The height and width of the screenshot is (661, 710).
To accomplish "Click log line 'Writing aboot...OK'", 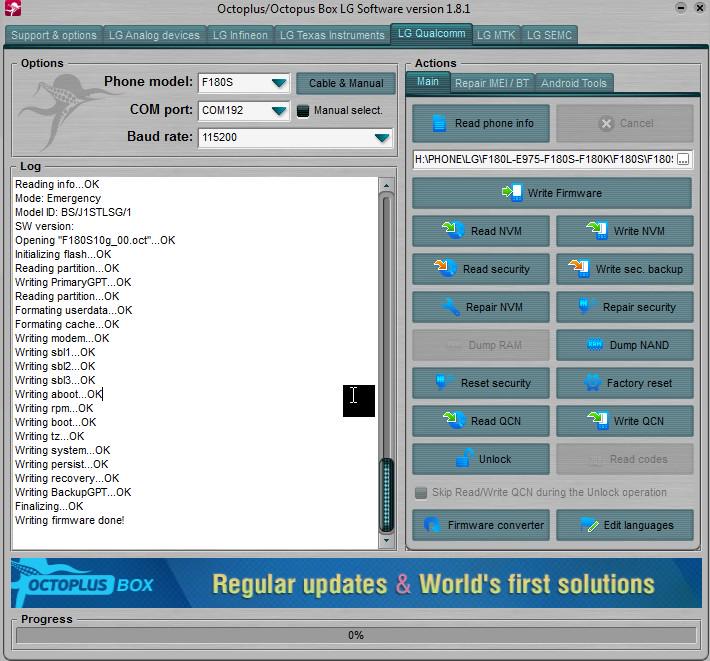I will click(x=59, y=394).
